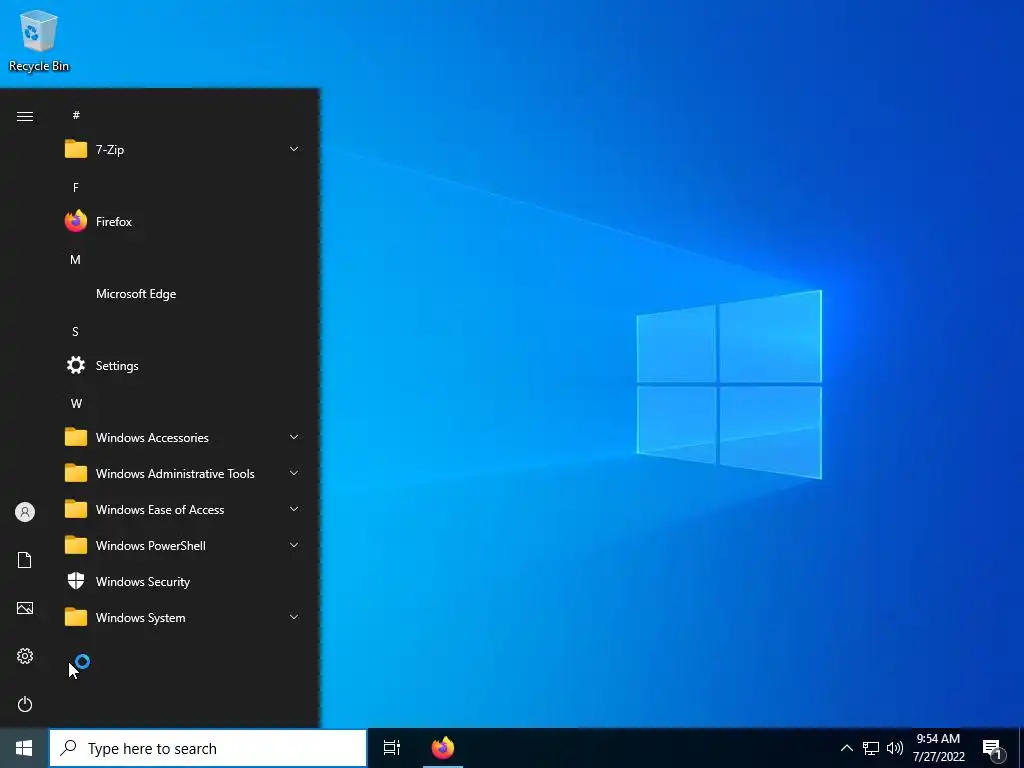The height and width of the screenshot is (768, 1024).
Task: Expand the Windows Ease of Access chevron
Action: pyautogui.click(x=294, y=509)
